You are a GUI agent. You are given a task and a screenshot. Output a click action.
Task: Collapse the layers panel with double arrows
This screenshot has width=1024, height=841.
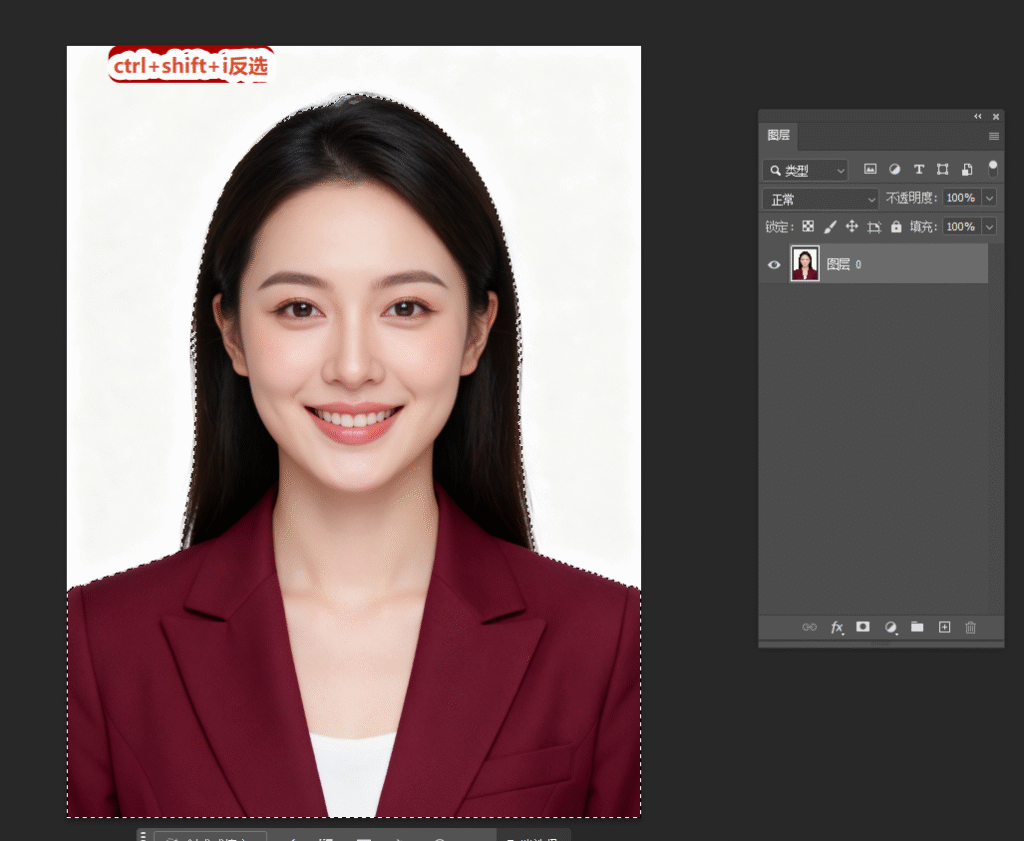(978, 116)
